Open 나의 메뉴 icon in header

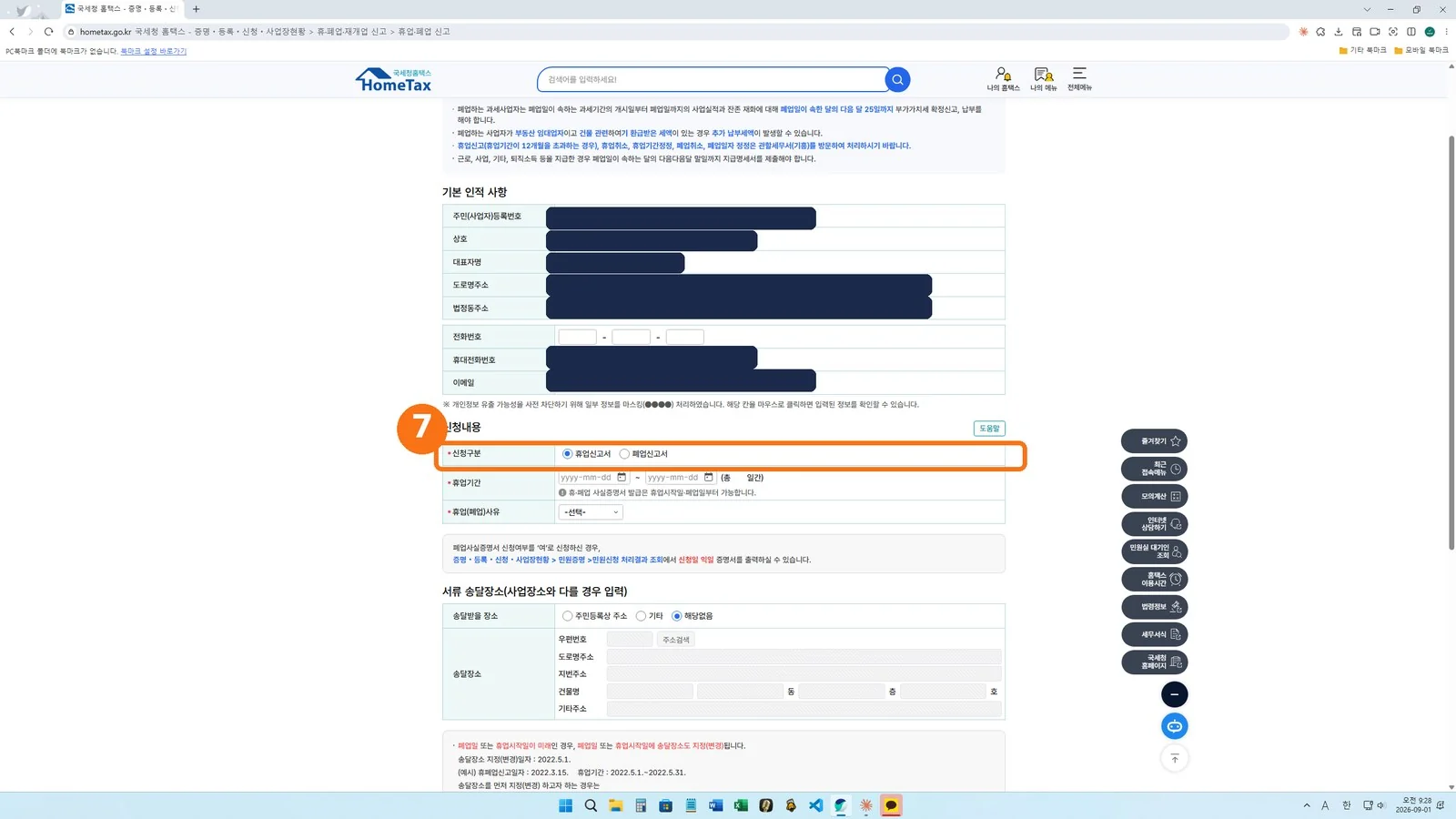coord(1043,79)
